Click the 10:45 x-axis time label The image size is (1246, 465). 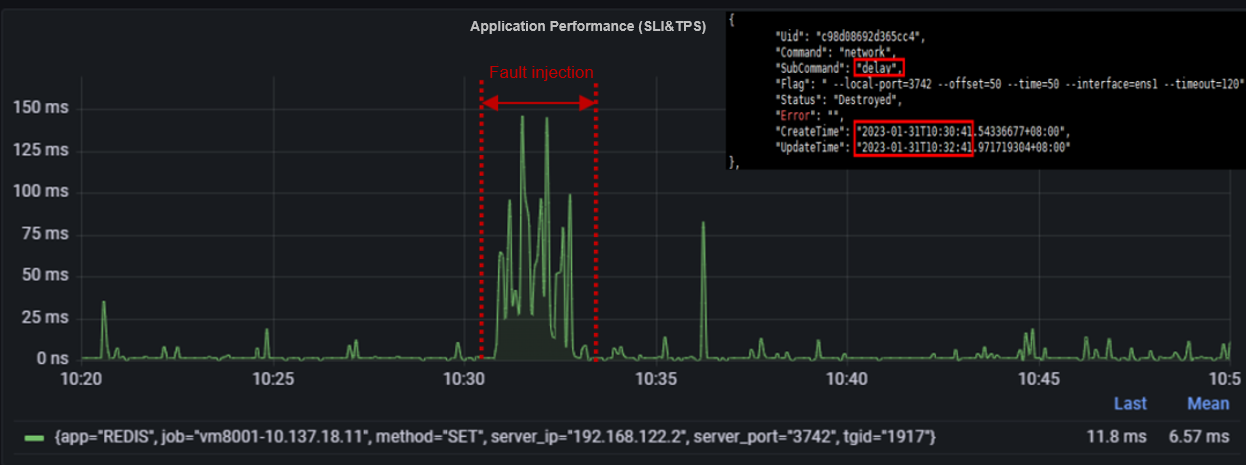[1039, 380]
